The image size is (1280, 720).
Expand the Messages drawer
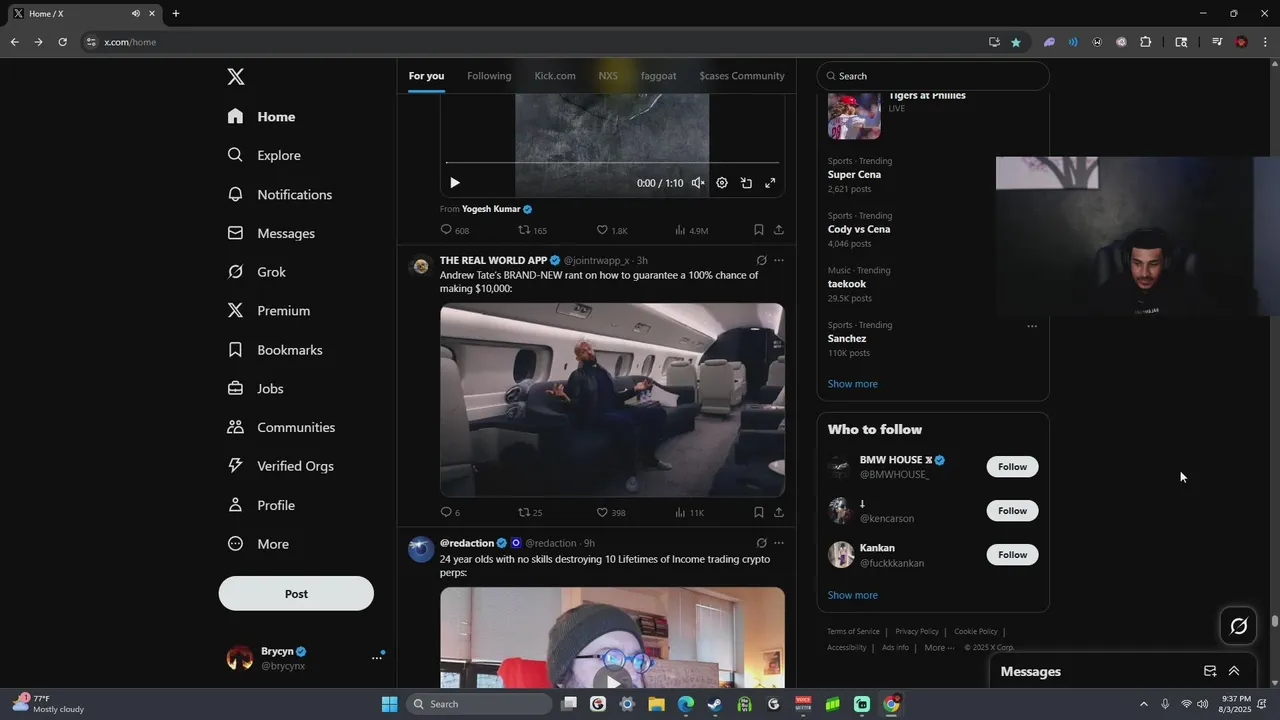[1234, 671]
